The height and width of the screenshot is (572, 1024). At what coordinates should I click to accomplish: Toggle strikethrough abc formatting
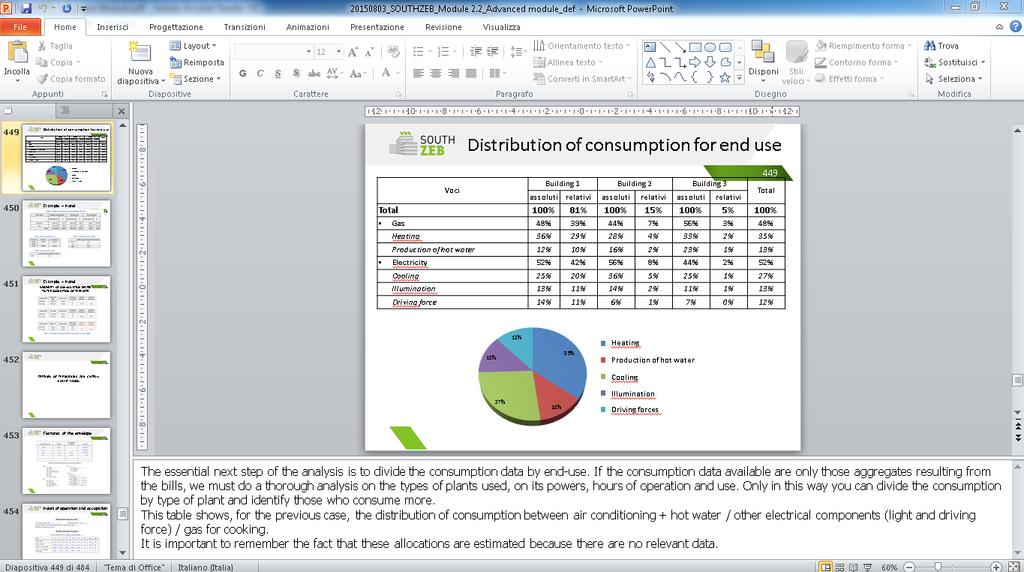click(x=314, y=73)
